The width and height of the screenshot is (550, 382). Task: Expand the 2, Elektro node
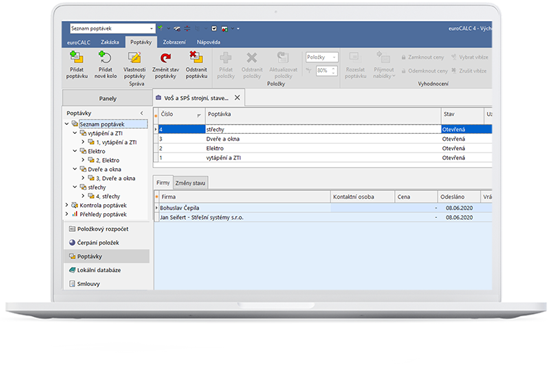tap(83, 160)
